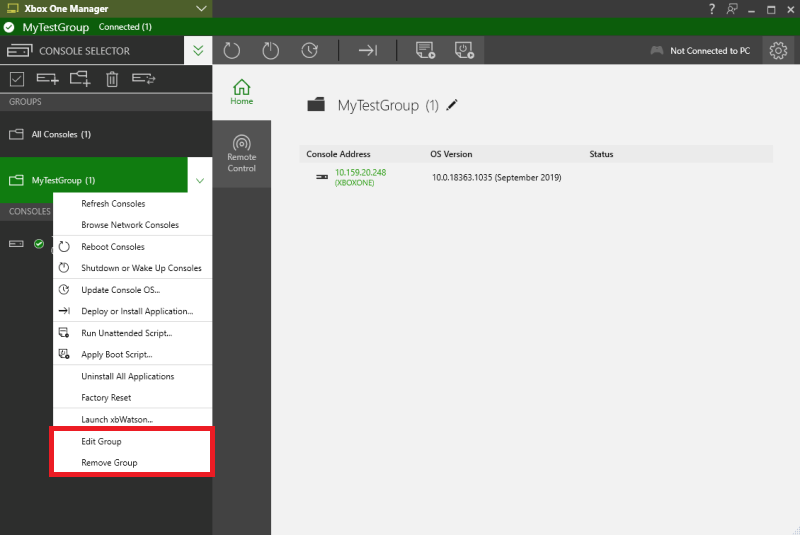Click the Status column header
Image resolution: width=800 pixels, height=535 pixels.
(x=601, y=154)
